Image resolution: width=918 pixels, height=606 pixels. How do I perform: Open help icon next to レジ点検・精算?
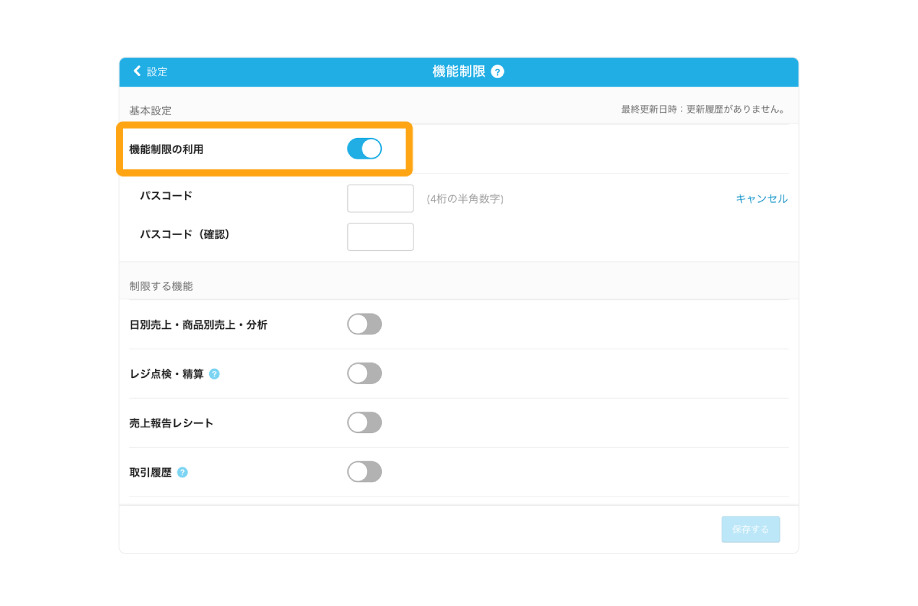214,374
